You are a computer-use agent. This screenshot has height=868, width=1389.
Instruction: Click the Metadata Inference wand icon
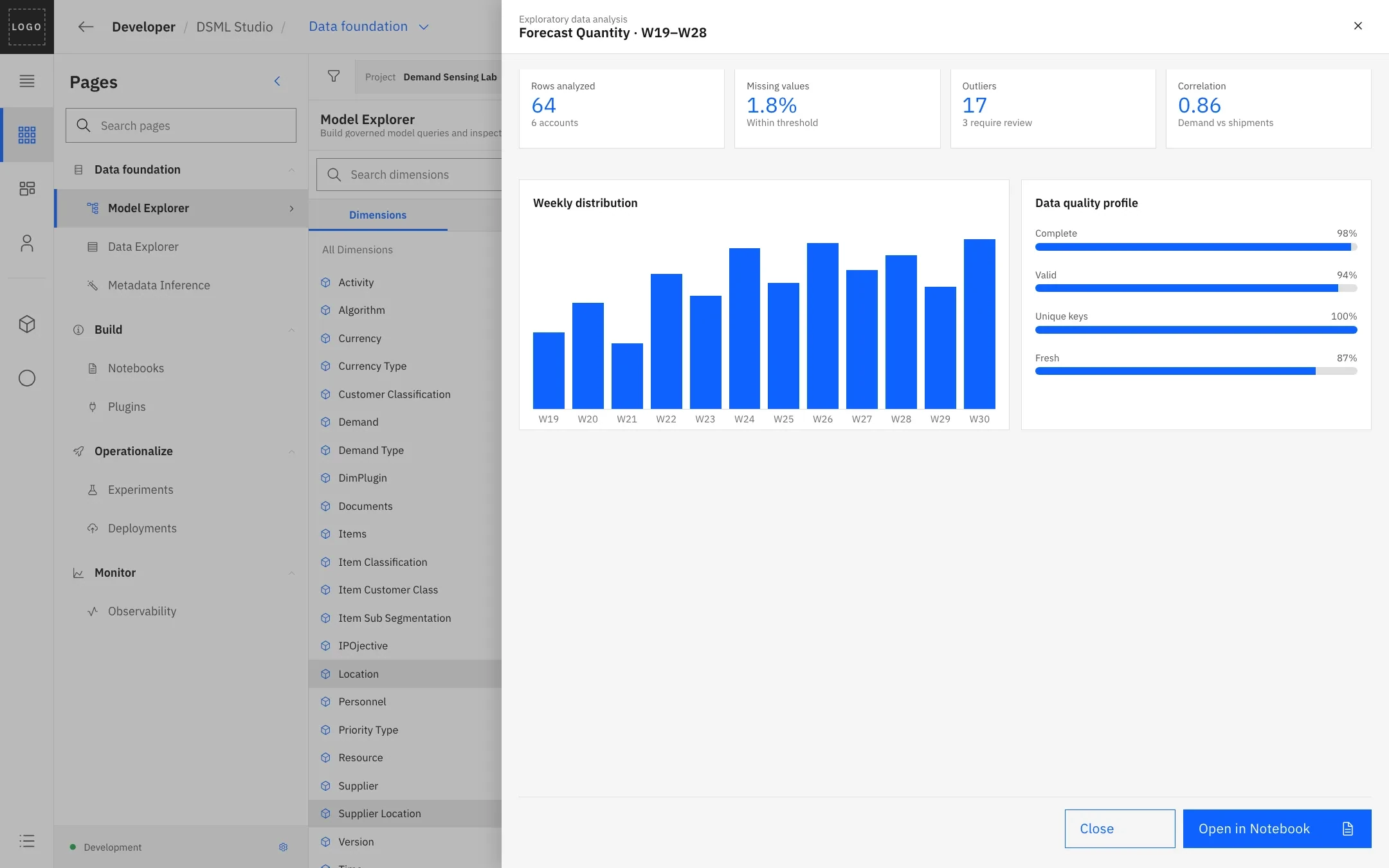tap(93, 285)
